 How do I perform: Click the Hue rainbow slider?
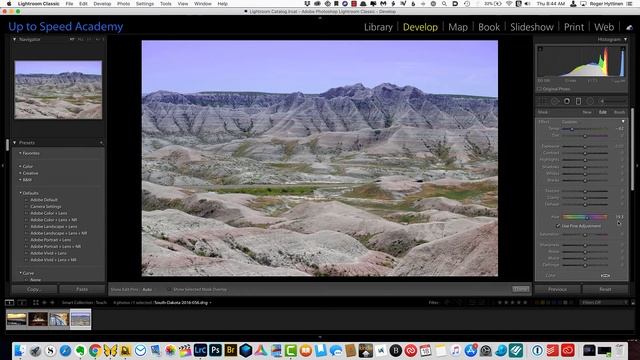pyautogui.click(x=585, y=217)
